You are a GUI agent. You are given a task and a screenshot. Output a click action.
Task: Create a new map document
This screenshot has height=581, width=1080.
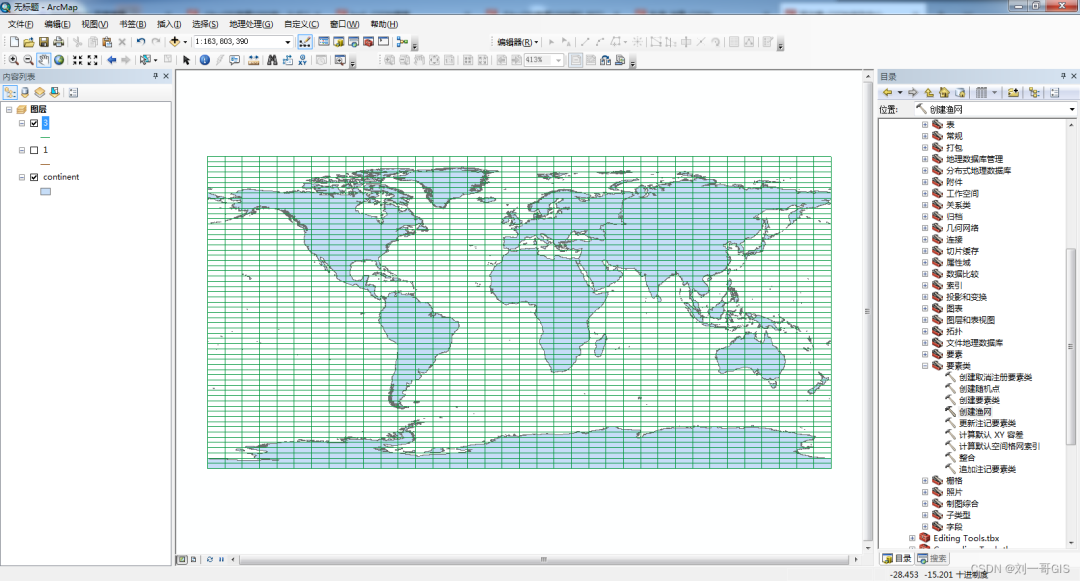(14, 42)
